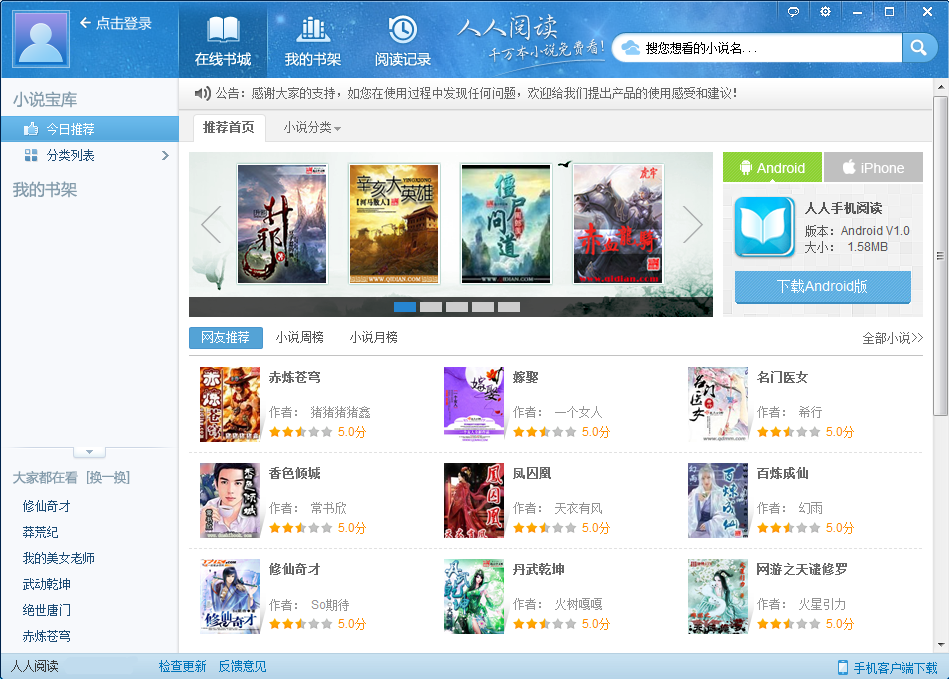Click the search magnifier icon

pos(919,47)
